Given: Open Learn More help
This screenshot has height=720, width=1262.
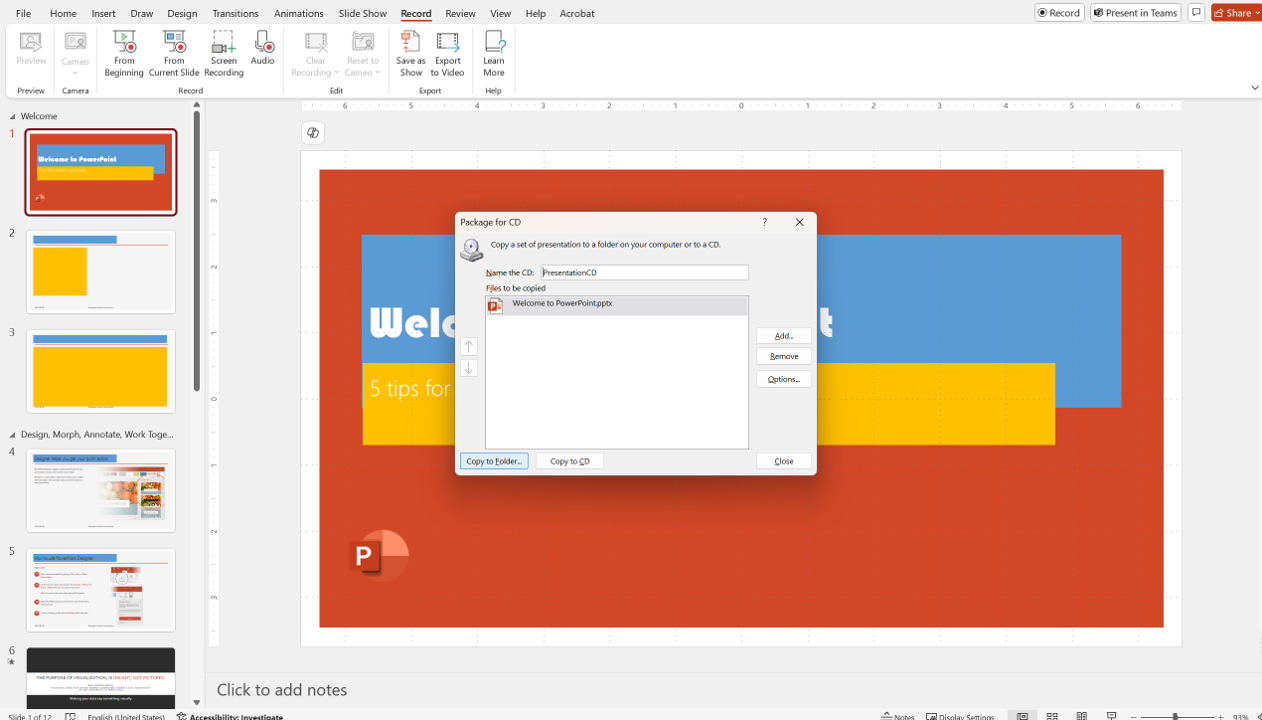Looking at the screenshot, I should click(493, 55).
